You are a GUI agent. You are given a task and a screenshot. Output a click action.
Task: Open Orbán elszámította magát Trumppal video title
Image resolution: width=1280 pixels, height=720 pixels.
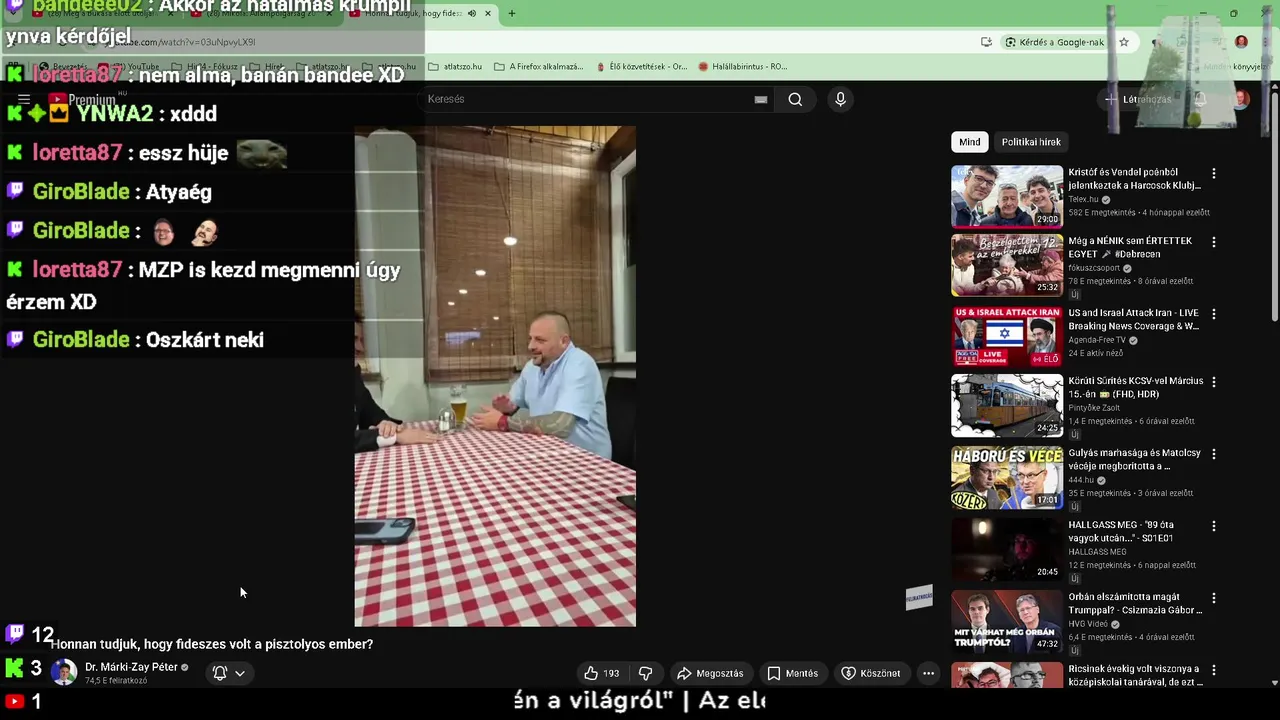1134,603
